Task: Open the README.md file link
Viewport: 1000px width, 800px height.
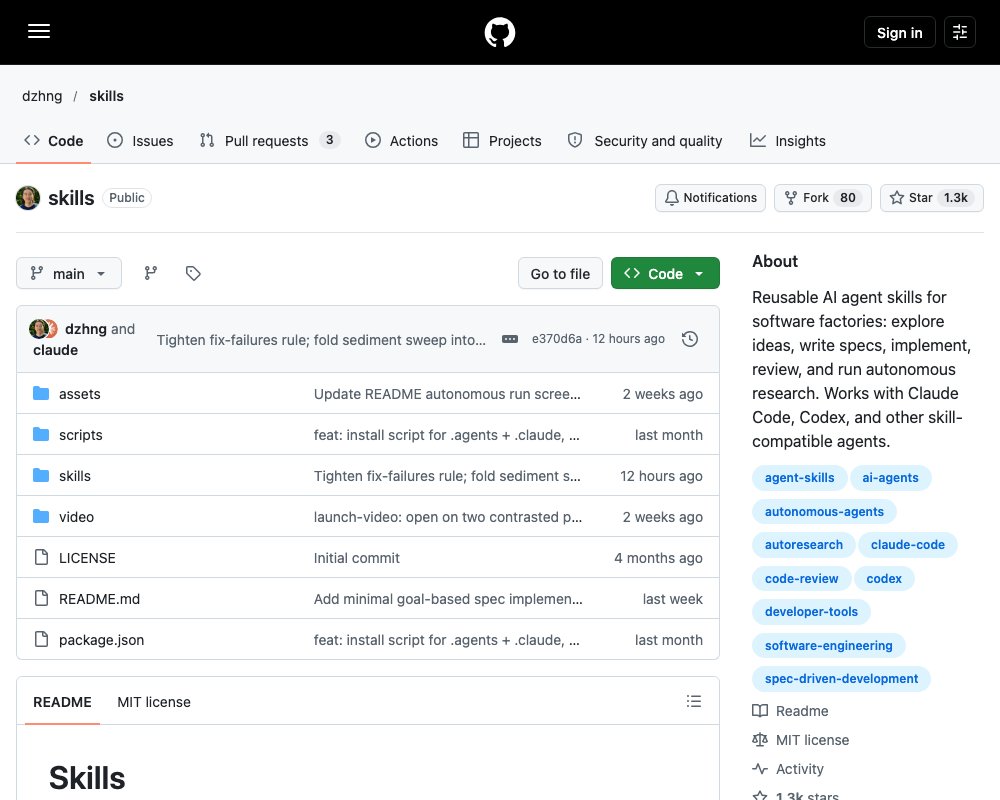Action: point(99,599)
